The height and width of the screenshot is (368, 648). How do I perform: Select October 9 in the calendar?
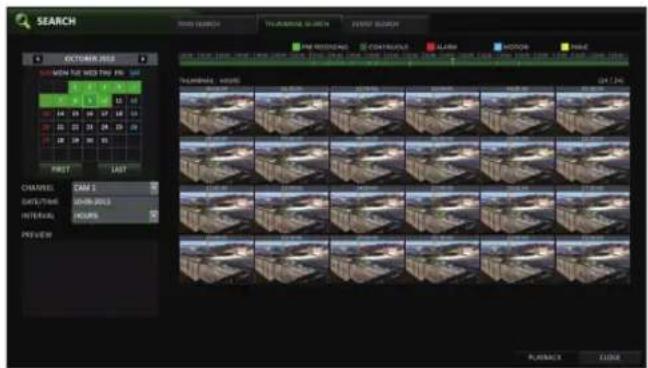click(90, 100)
